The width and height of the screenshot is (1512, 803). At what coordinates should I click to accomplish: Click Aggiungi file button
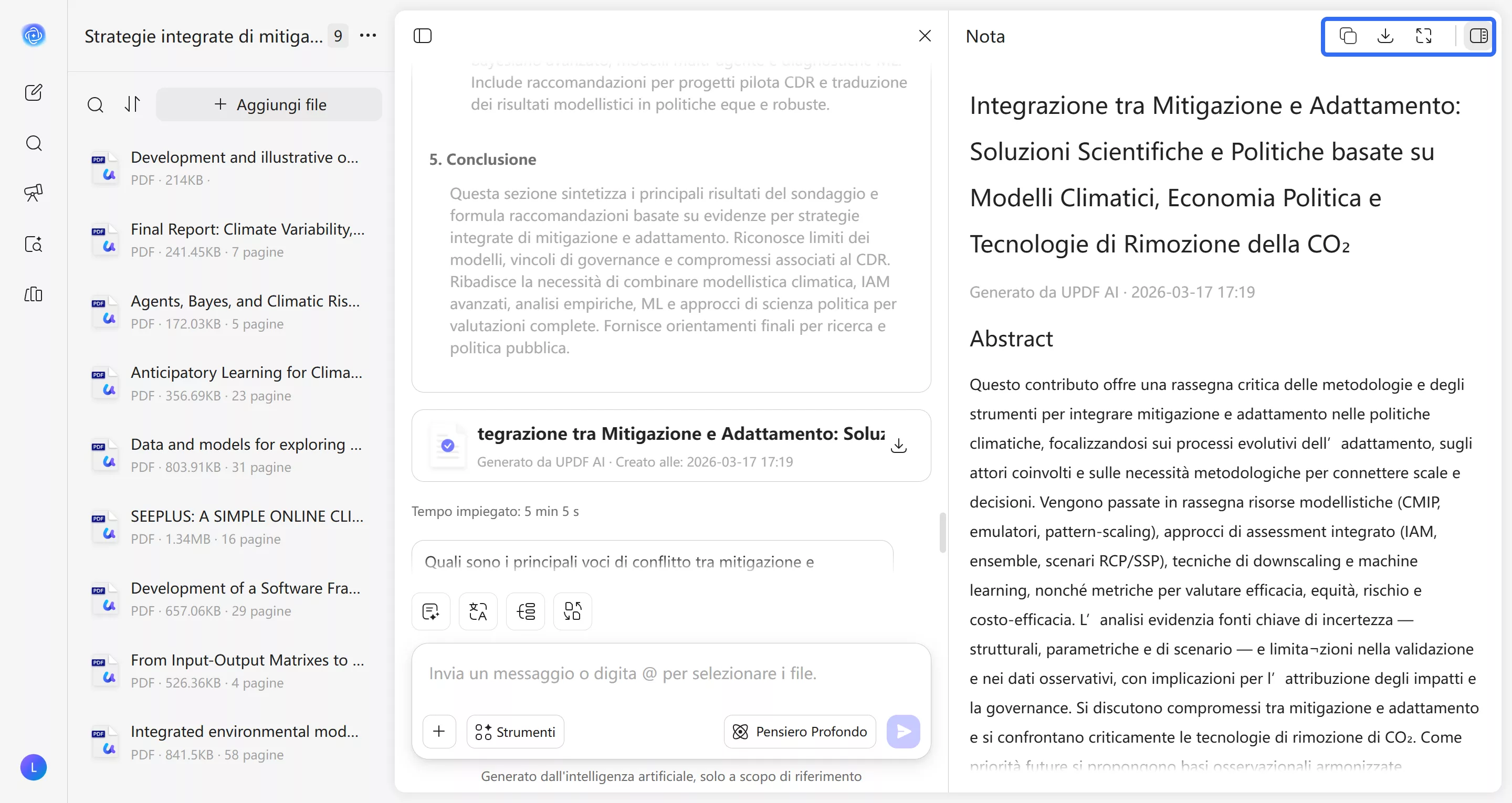pos(269,104)
